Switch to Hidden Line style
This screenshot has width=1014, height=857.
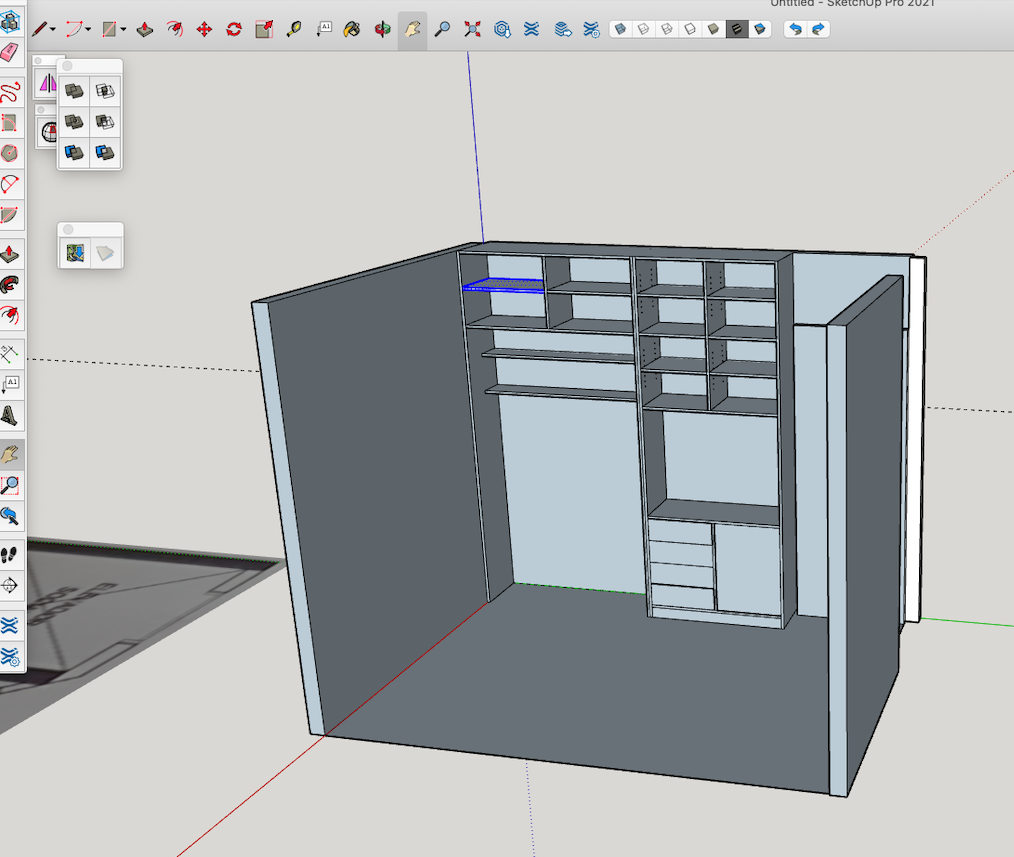[690, 29]
